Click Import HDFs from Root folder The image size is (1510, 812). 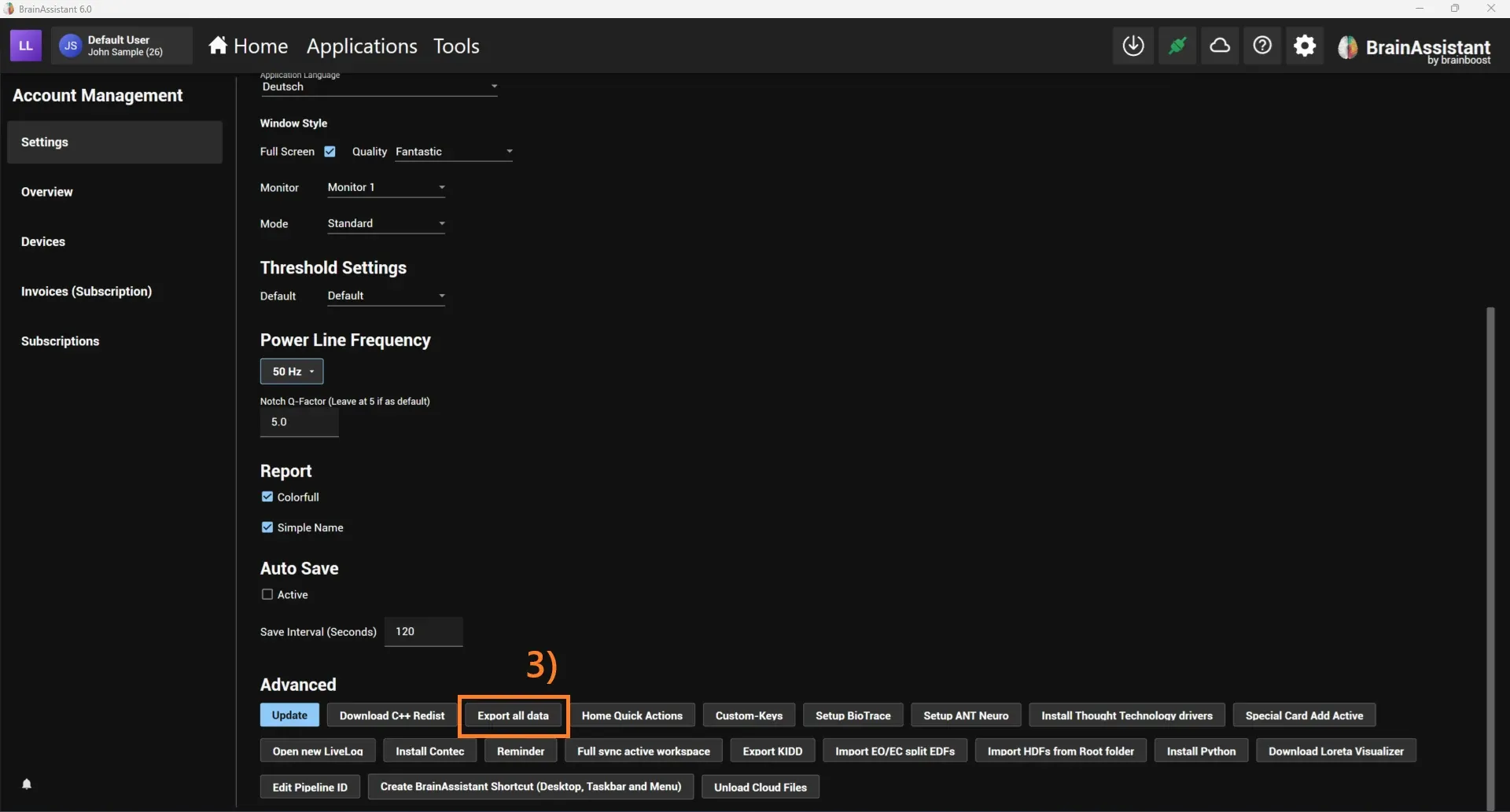tap(1061, 751)
